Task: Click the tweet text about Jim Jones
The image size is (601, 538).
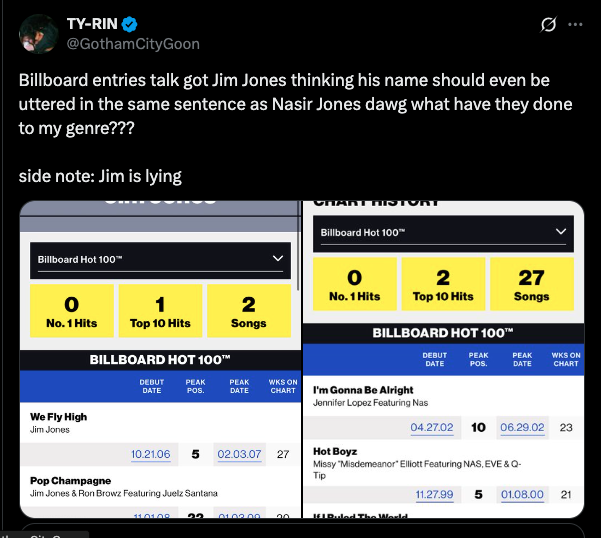Action: coord(296,104)
